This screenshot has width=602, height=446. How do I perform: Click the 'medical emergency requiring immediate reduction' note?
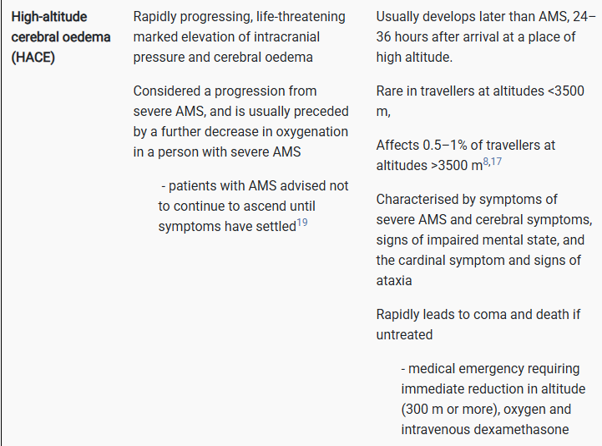click(493, 399)
